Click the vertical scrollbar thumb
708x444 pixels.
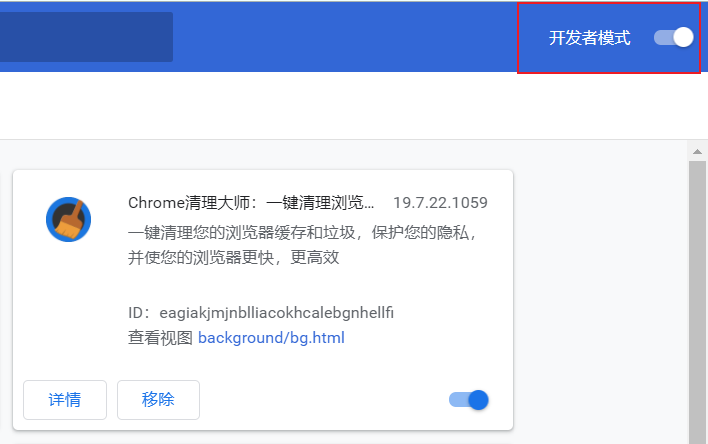tap(698, 302)
